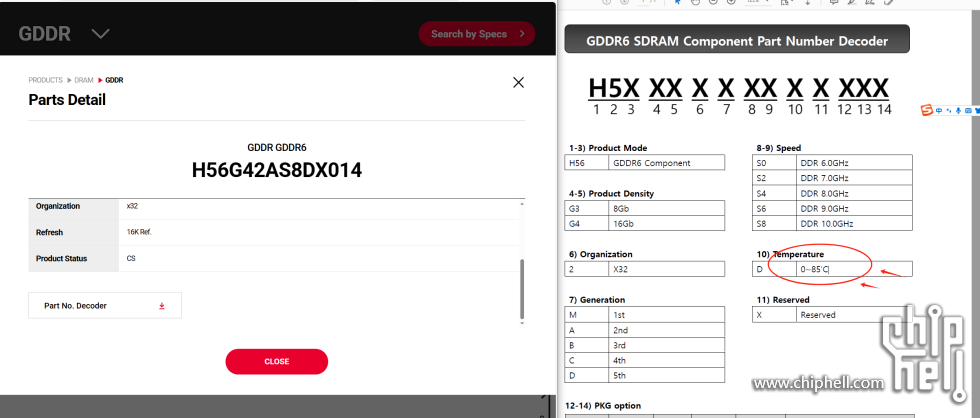Click the DDR 8.0GHz speed cell

click(x=854, y=193)
